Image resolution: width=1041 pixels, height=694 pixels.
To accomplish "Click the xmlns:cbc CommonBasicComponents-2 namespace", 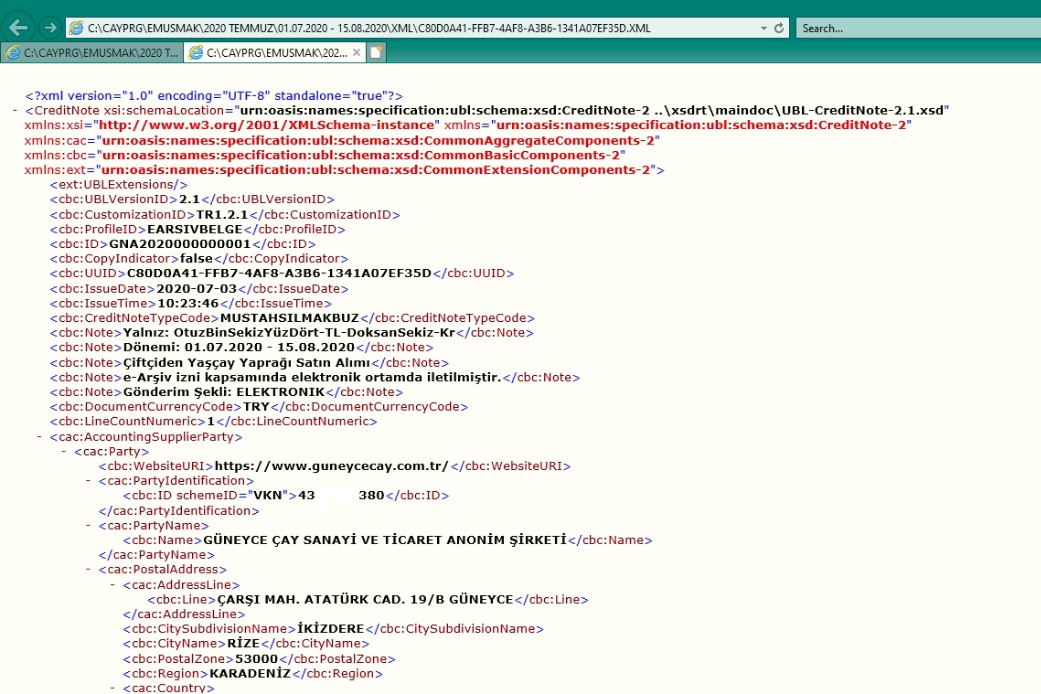I will [x=361, y=155].
